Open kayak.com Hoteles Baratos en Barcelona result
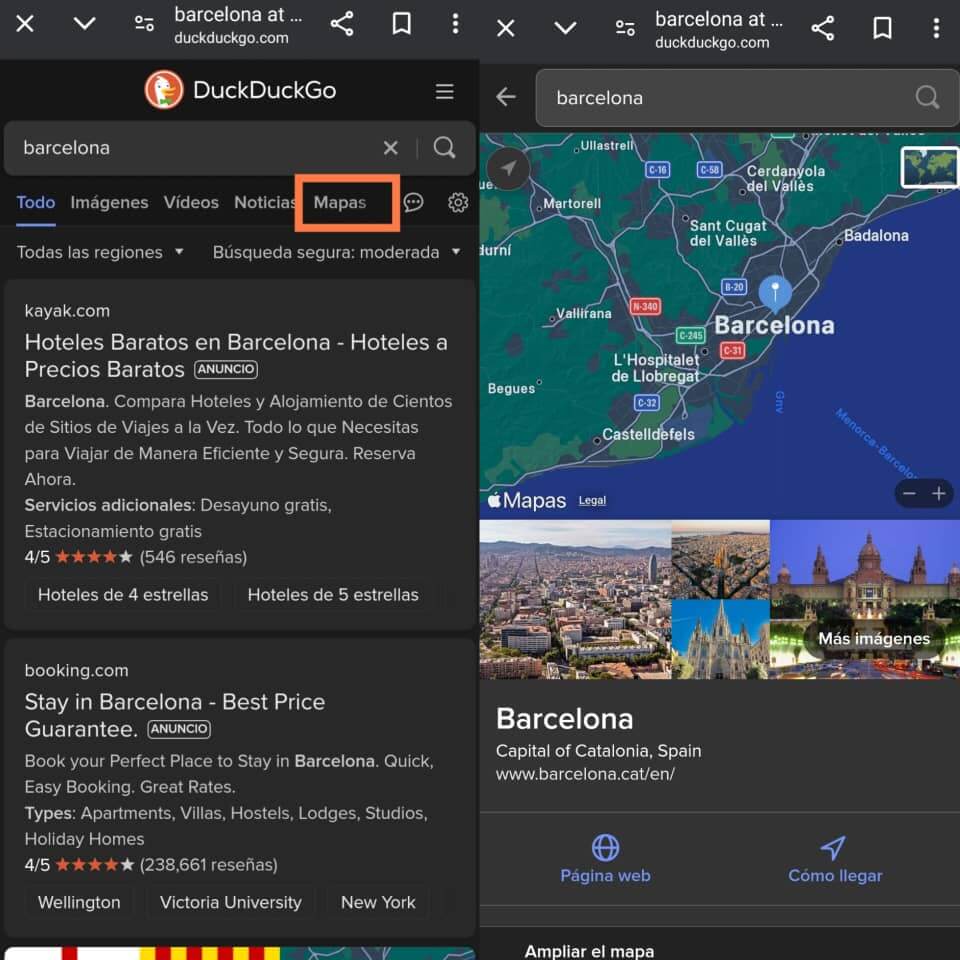The width and height of the screenshot is (960, 960). (236, 356)
